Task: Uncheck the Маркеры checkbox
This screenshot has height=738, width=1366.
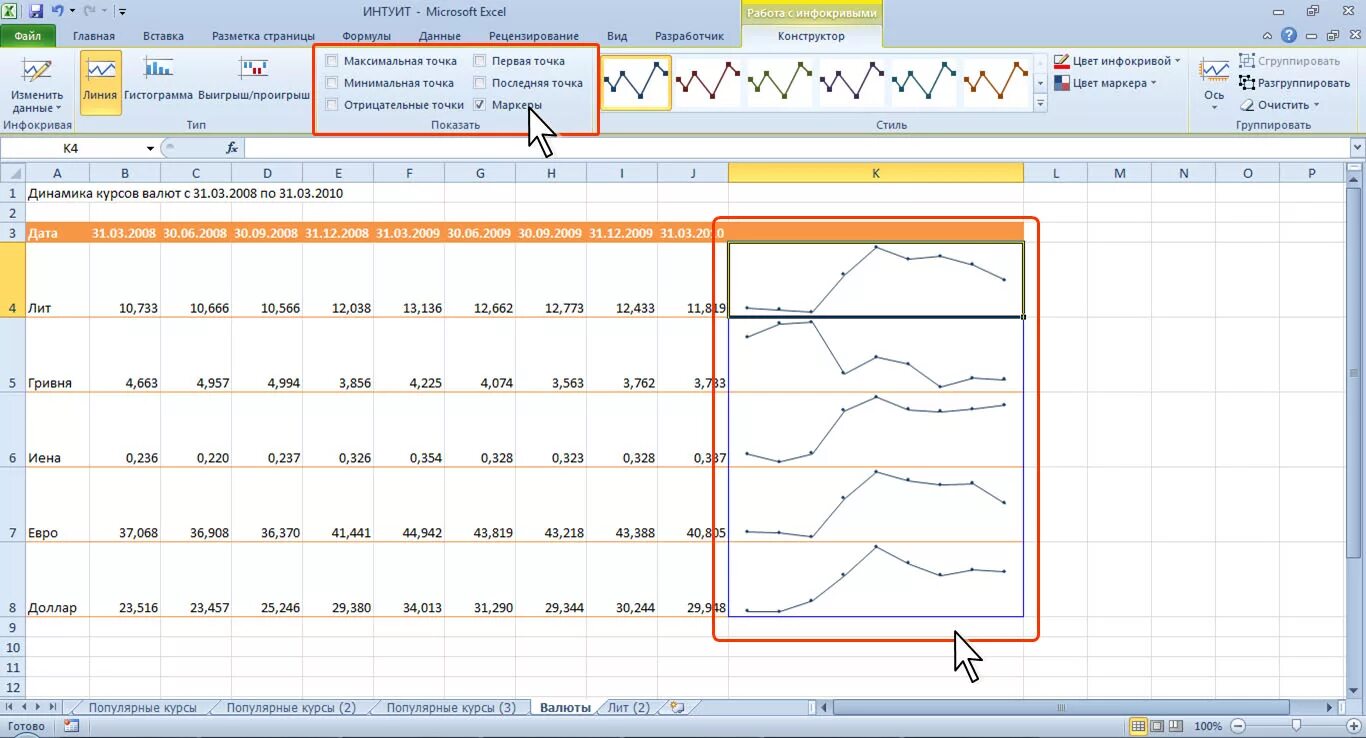Action: (x=480, y=104)
